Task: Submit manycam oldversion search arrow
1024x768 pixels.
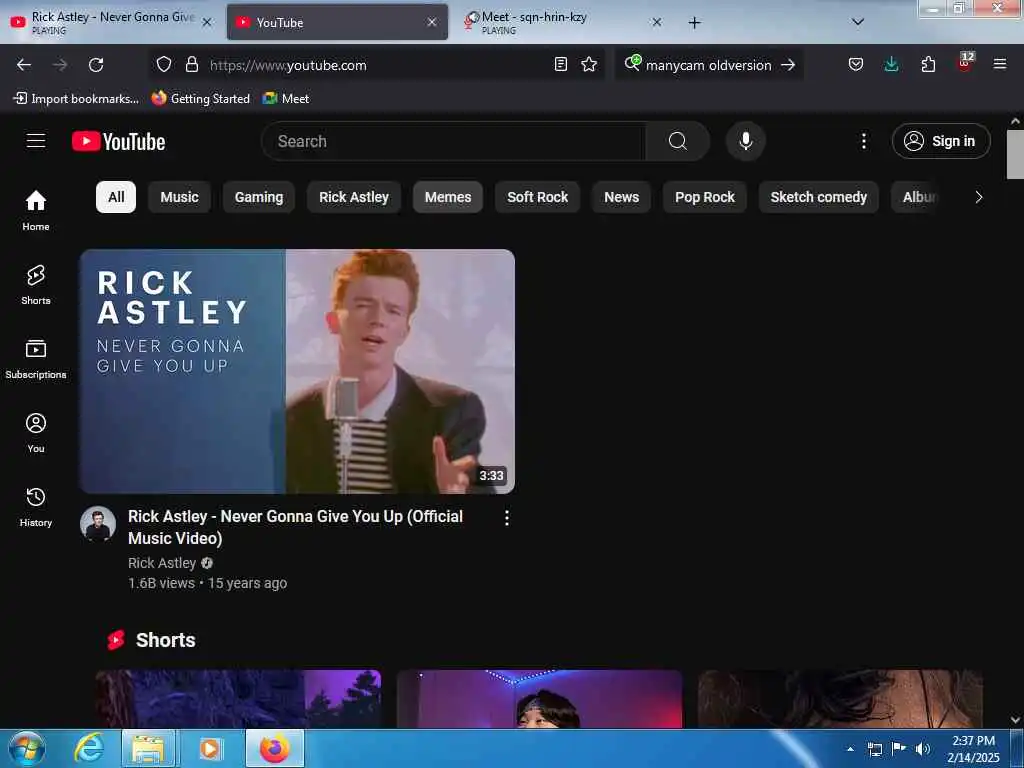Action: pyautogui.click(x=788, y=65)
